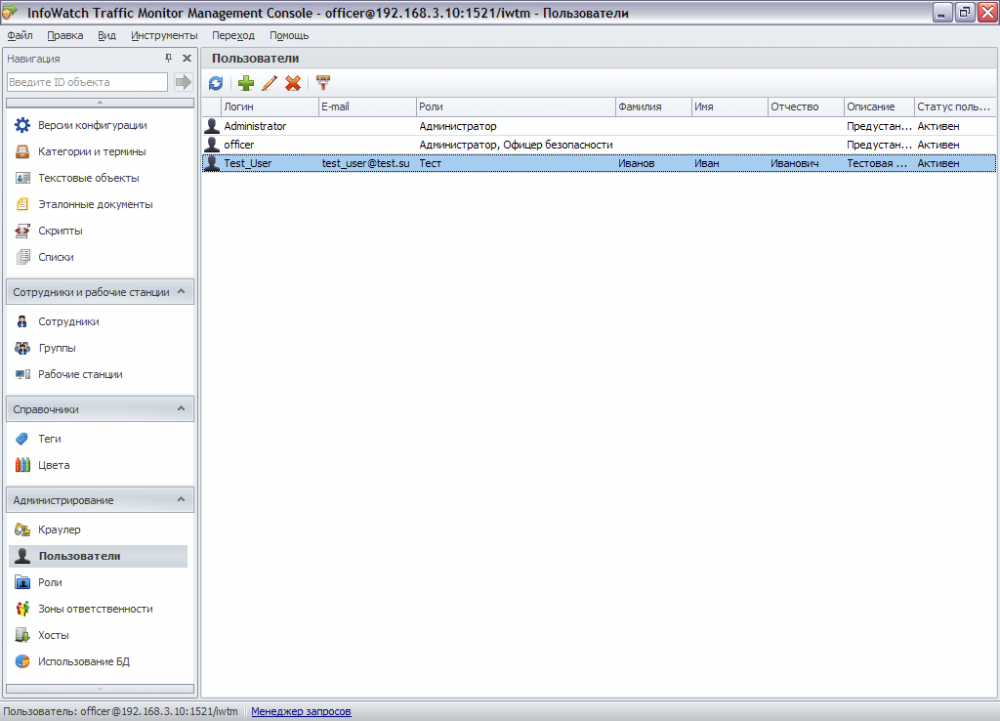
Task: Open the Менеджер запросов link
Action: pos(301,711)
